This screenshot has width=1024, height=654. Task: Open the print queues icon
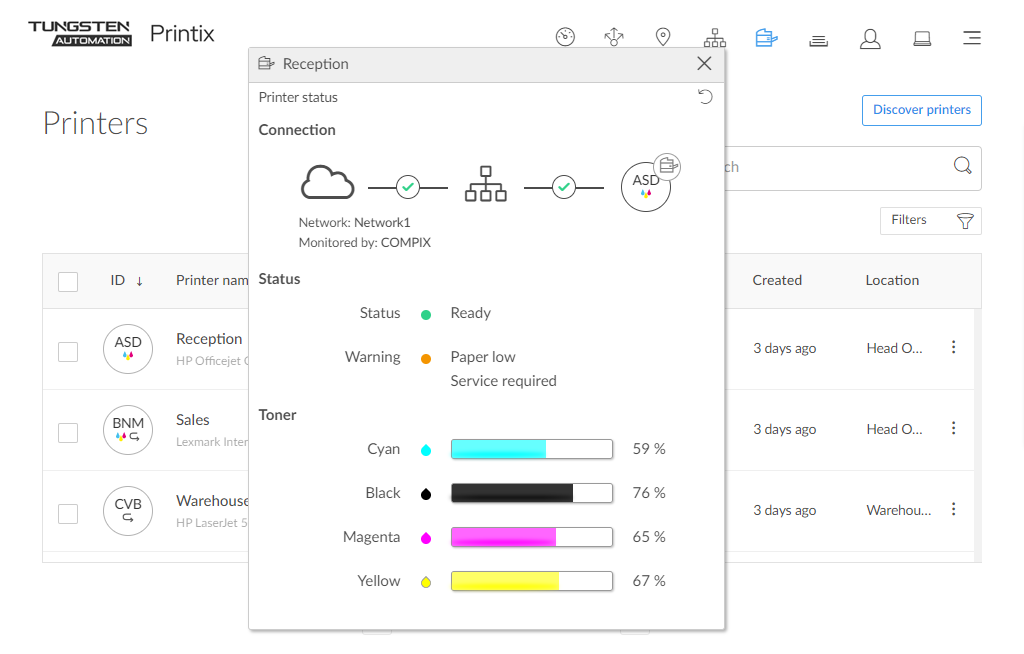click(x=818, y=39)
